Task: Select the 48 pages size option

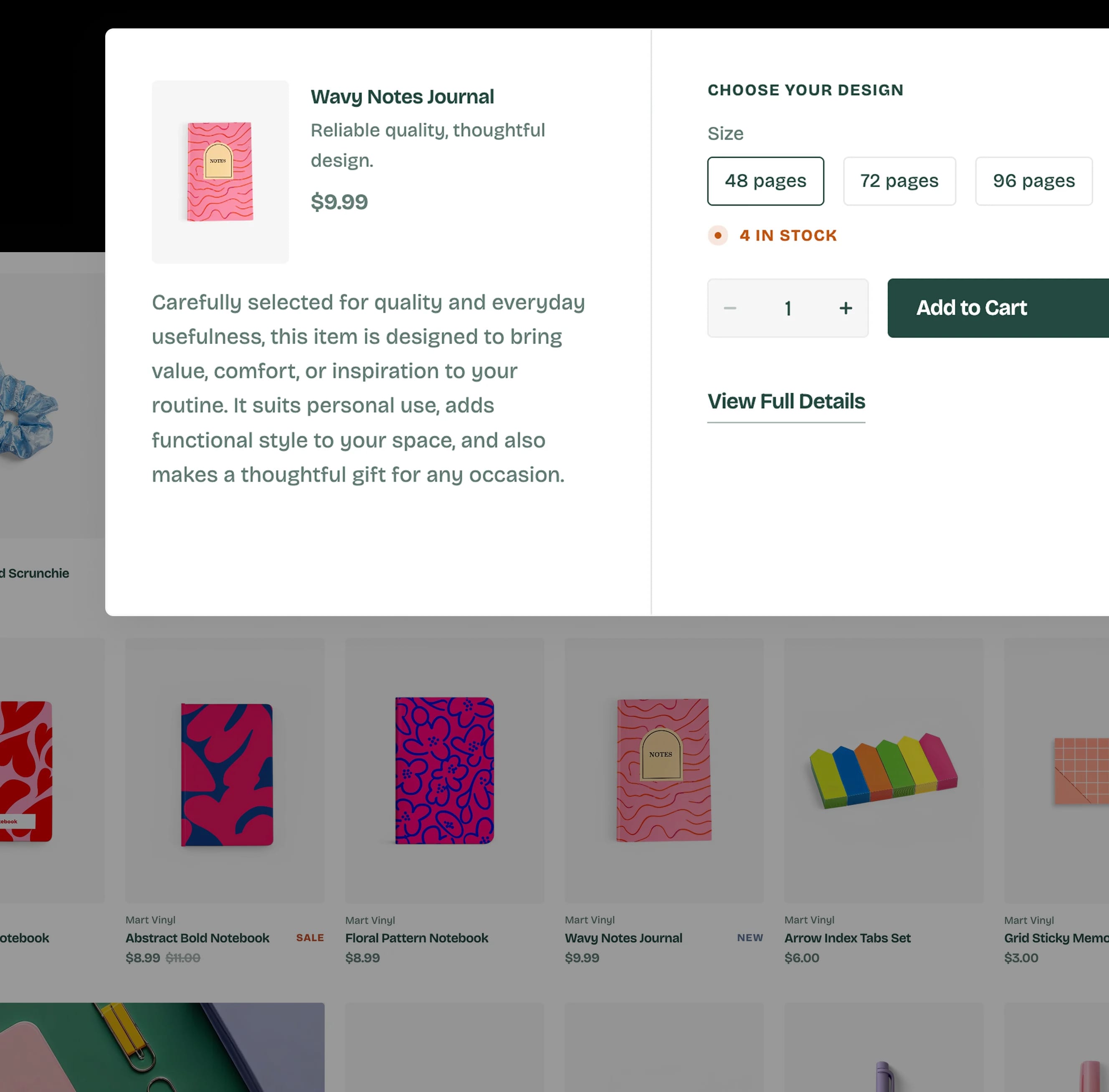Action: [765, 181]
